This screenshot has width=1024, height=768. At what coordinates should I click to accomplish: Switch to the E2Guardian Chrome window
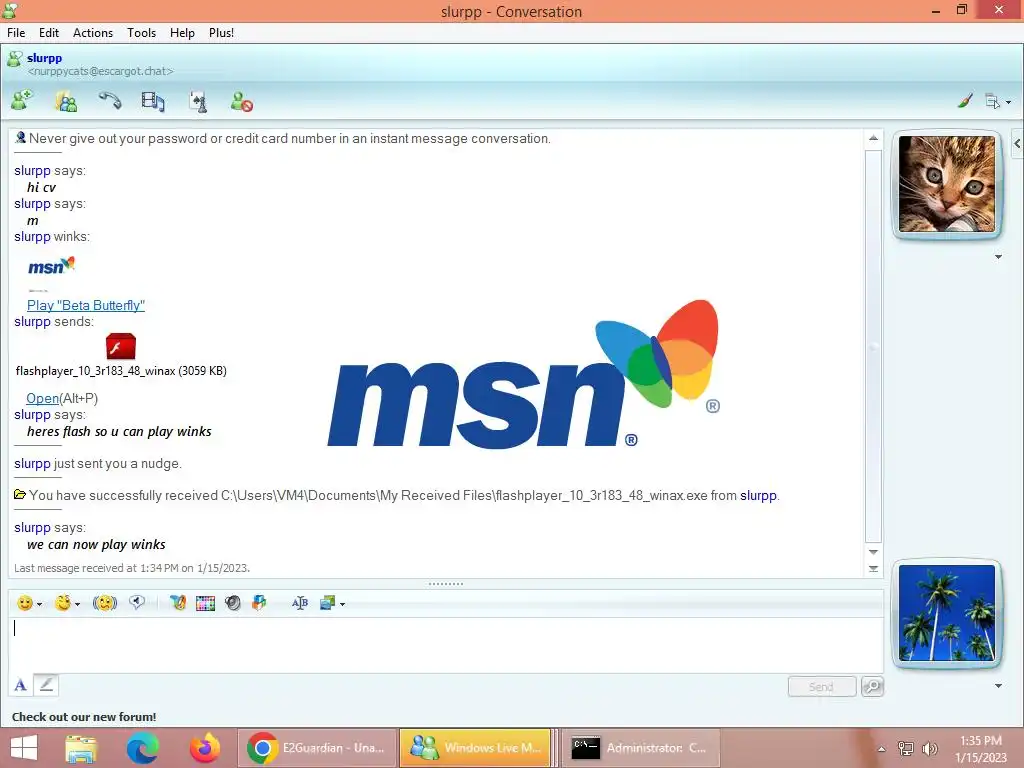317,748
